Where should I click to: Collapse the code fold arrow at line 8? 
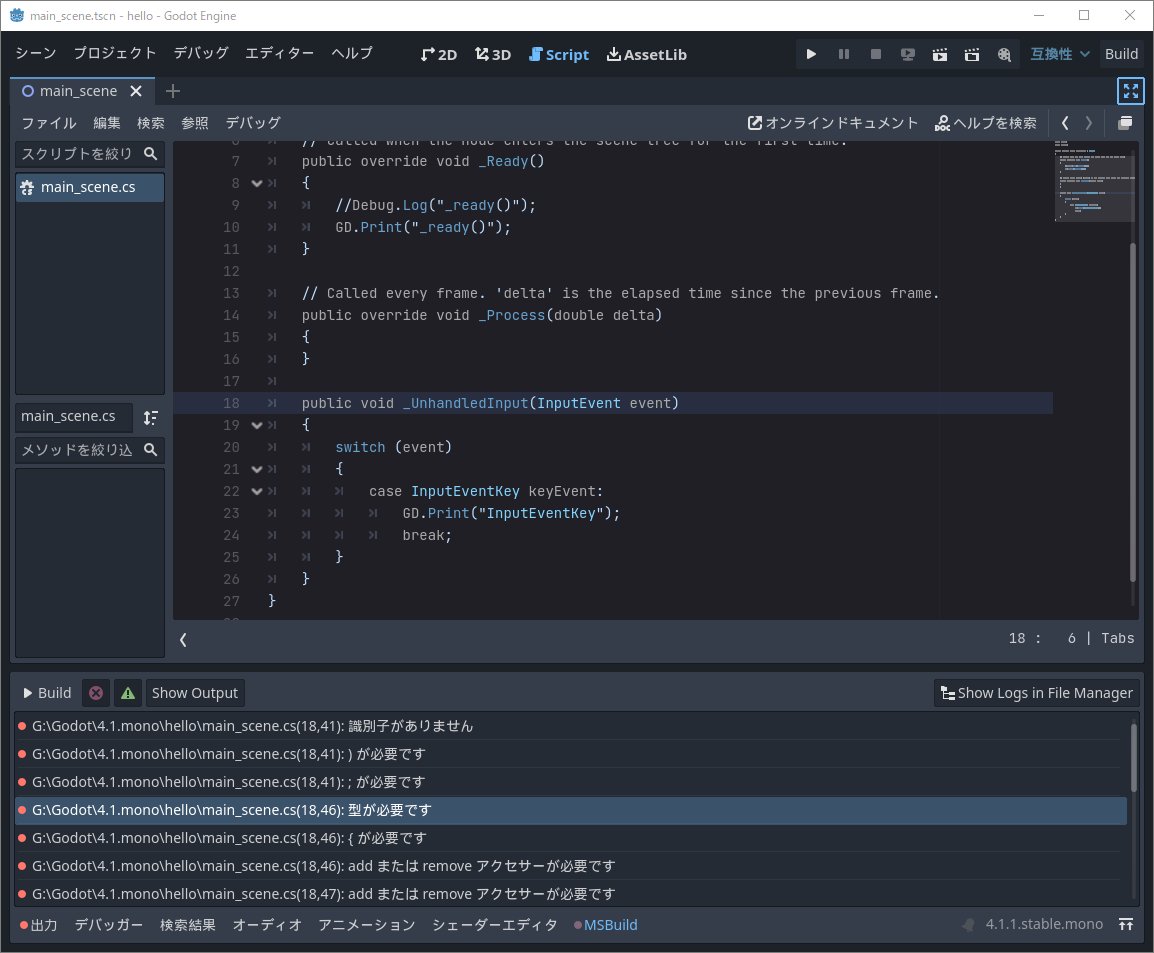[256, 183]
